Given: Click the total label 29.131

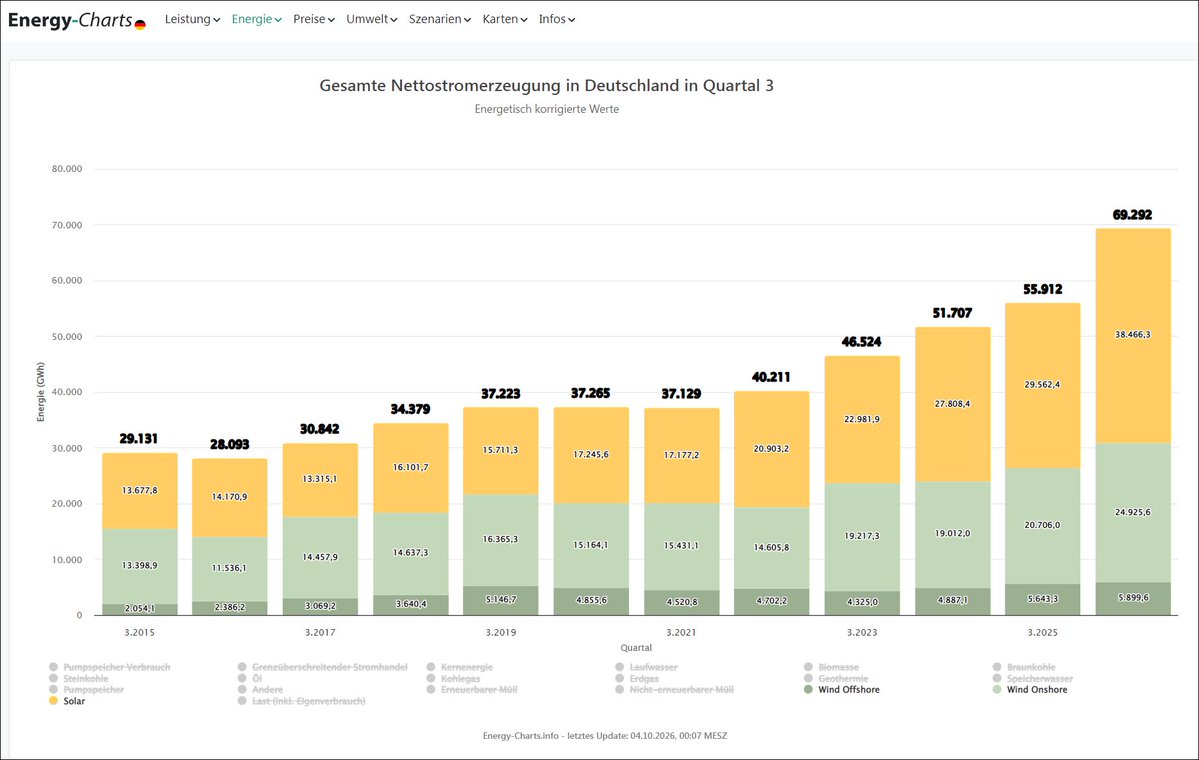Looking at the screenshot, I should (x=138, y=439).
